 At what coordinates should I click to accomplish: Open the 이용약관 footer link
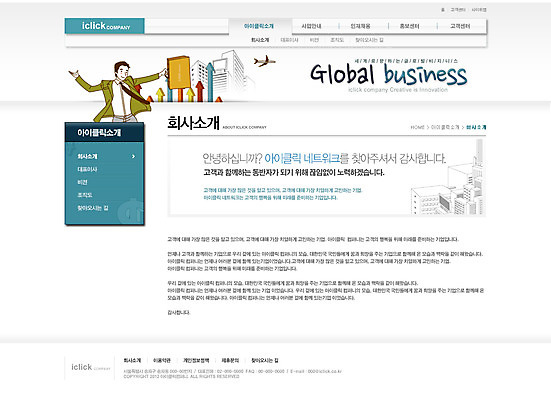[162, 361]
